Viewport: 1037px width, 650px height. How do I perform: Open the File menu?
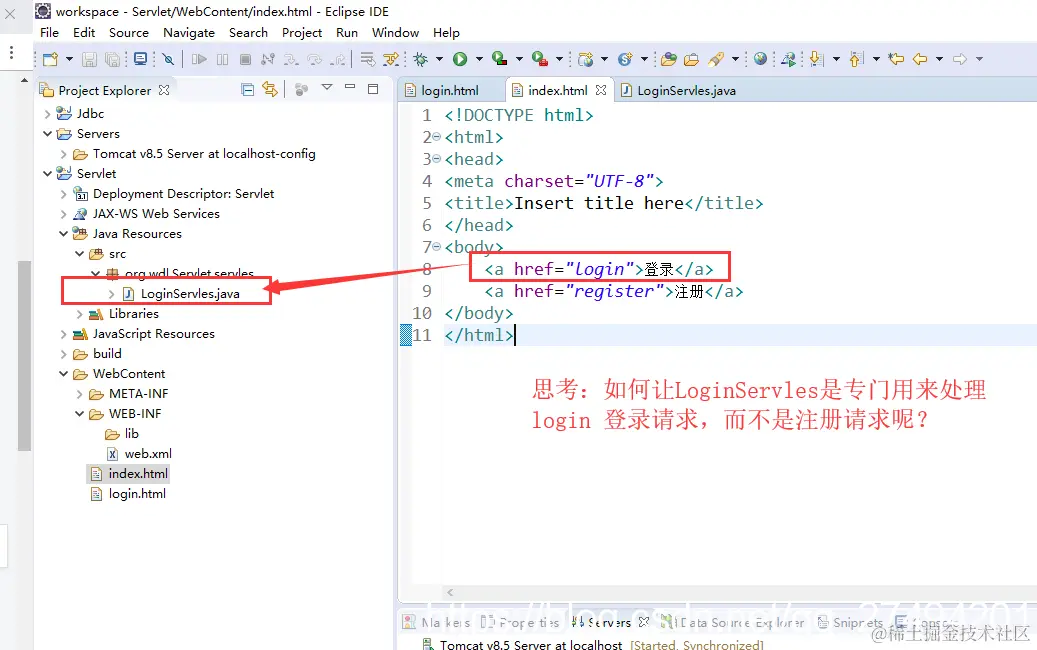[49, 32]
